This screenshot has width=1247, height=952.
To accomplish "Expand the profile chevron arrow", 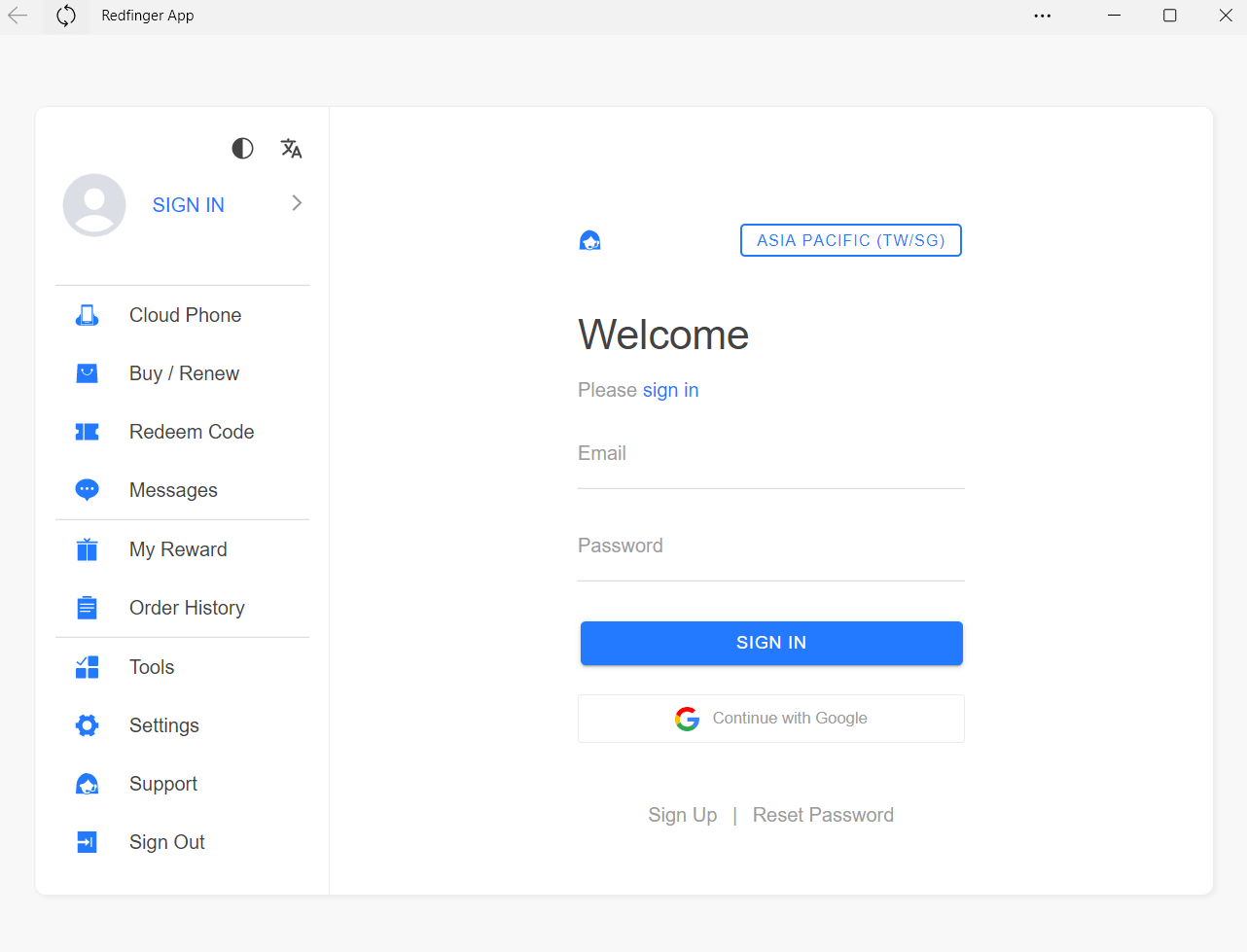I will [x=297, y=202].
